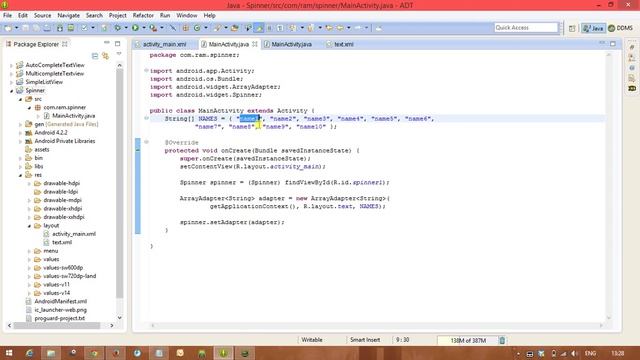The height and width of the screenshot is (360, 640).
Task: Open the Window menu
Action: [187, 16]
